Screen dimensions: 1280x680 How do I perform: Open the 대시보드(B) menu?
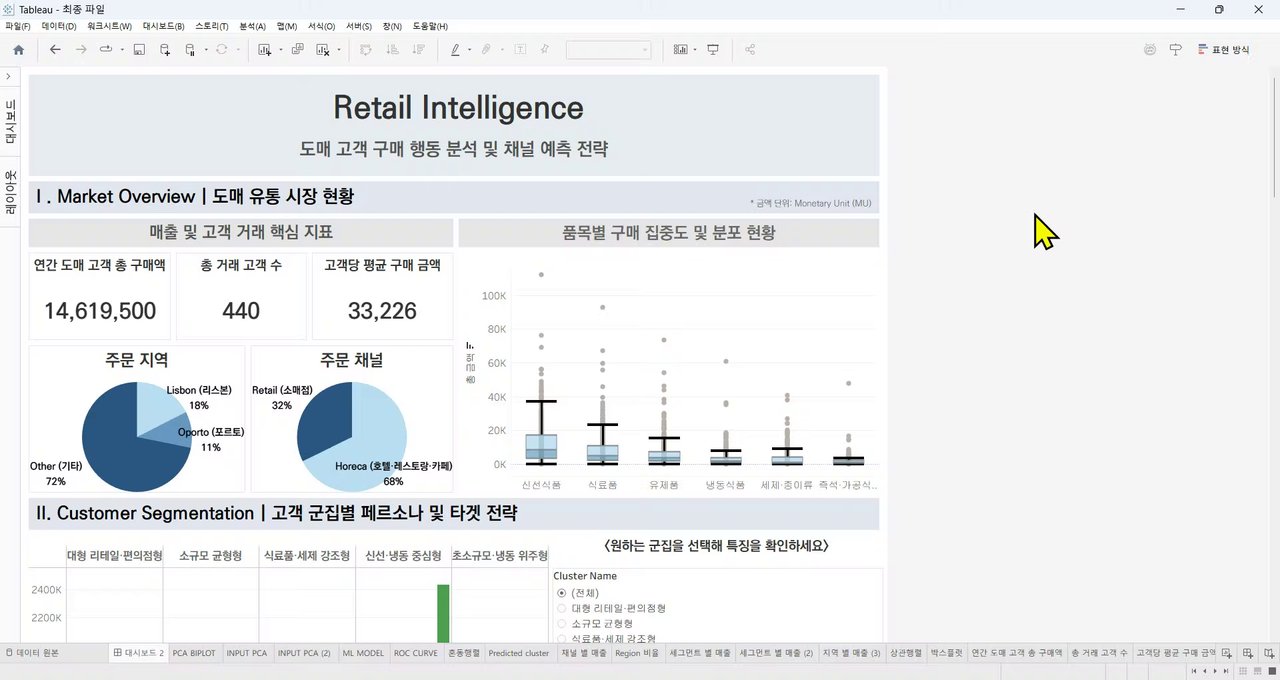163,26
